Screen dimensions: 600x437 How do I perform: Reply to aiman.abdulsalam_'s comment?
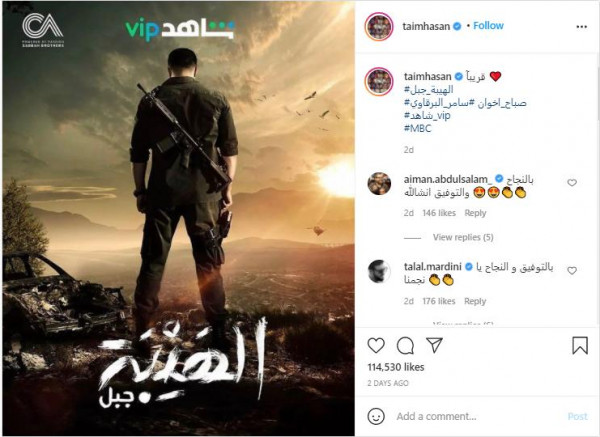(x=475, y=213)
